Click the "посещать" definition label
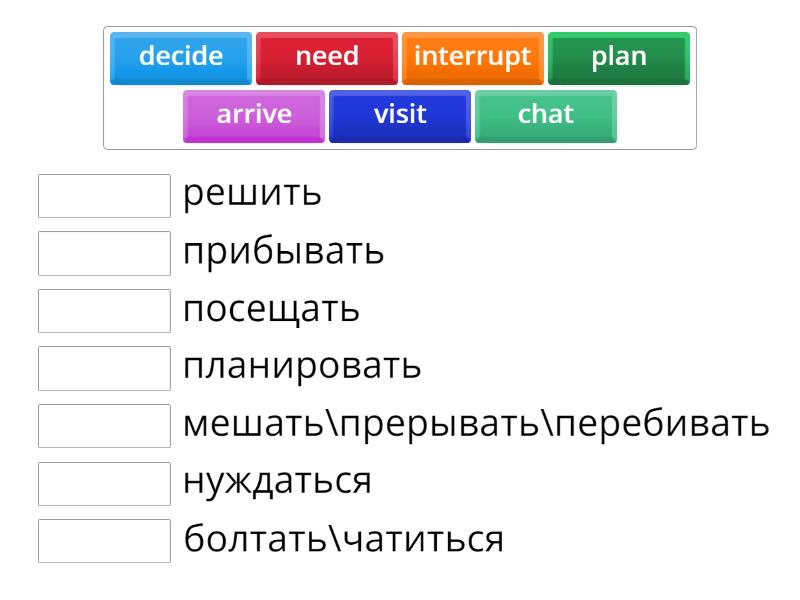Image resolution: width=800 pixels, height=600 pixels. (271, 310)
